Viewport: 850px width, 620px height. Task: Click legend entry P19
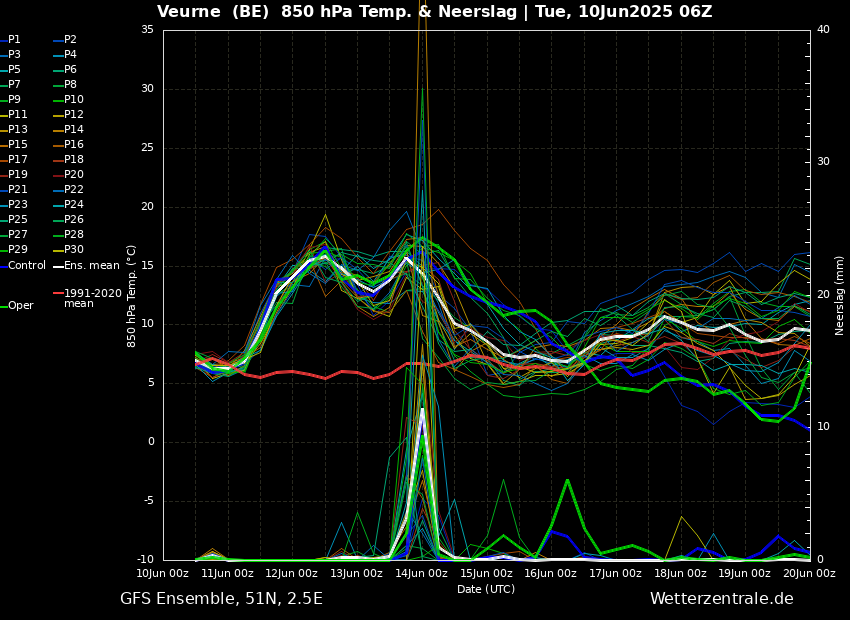coord(14,175)
